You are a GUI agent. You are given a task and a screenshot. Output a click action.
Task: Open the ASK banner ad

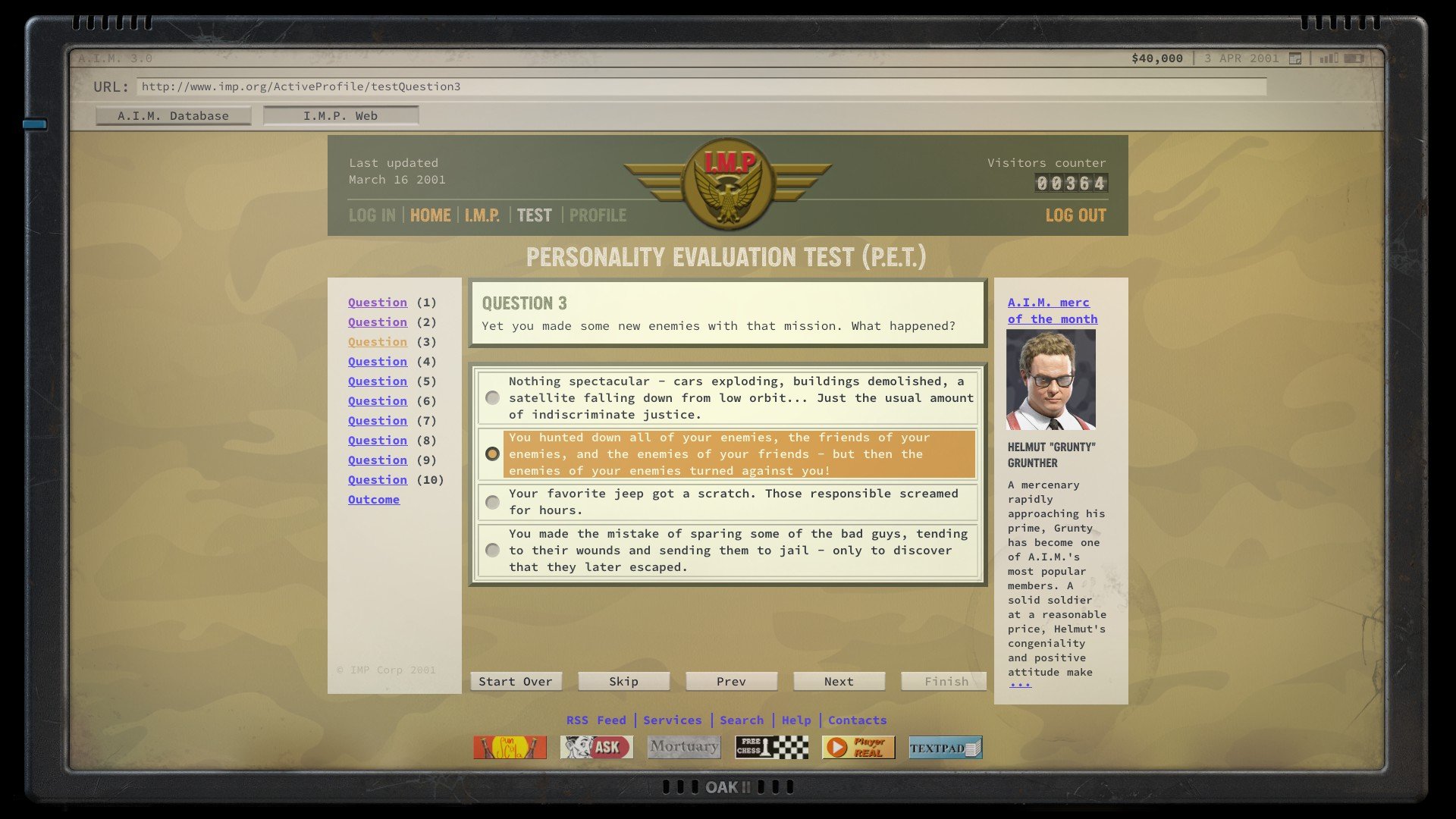597,748
